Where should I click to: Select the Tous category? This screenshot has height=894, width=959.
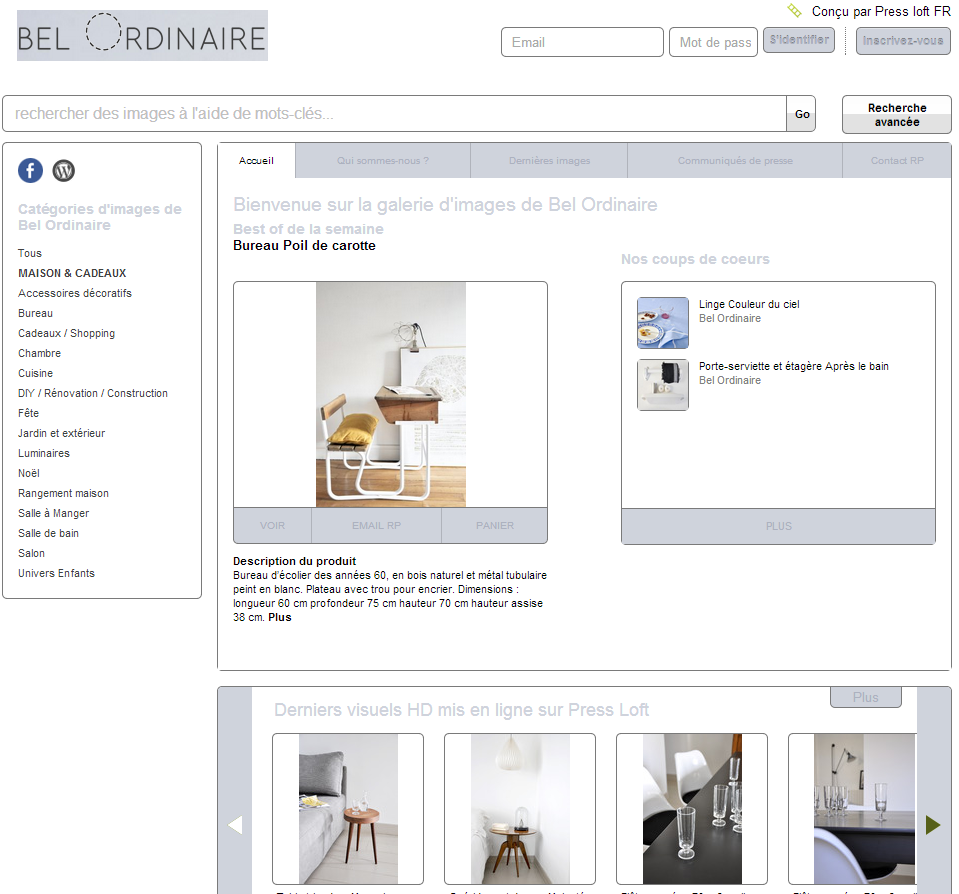[x=30, y=253]
